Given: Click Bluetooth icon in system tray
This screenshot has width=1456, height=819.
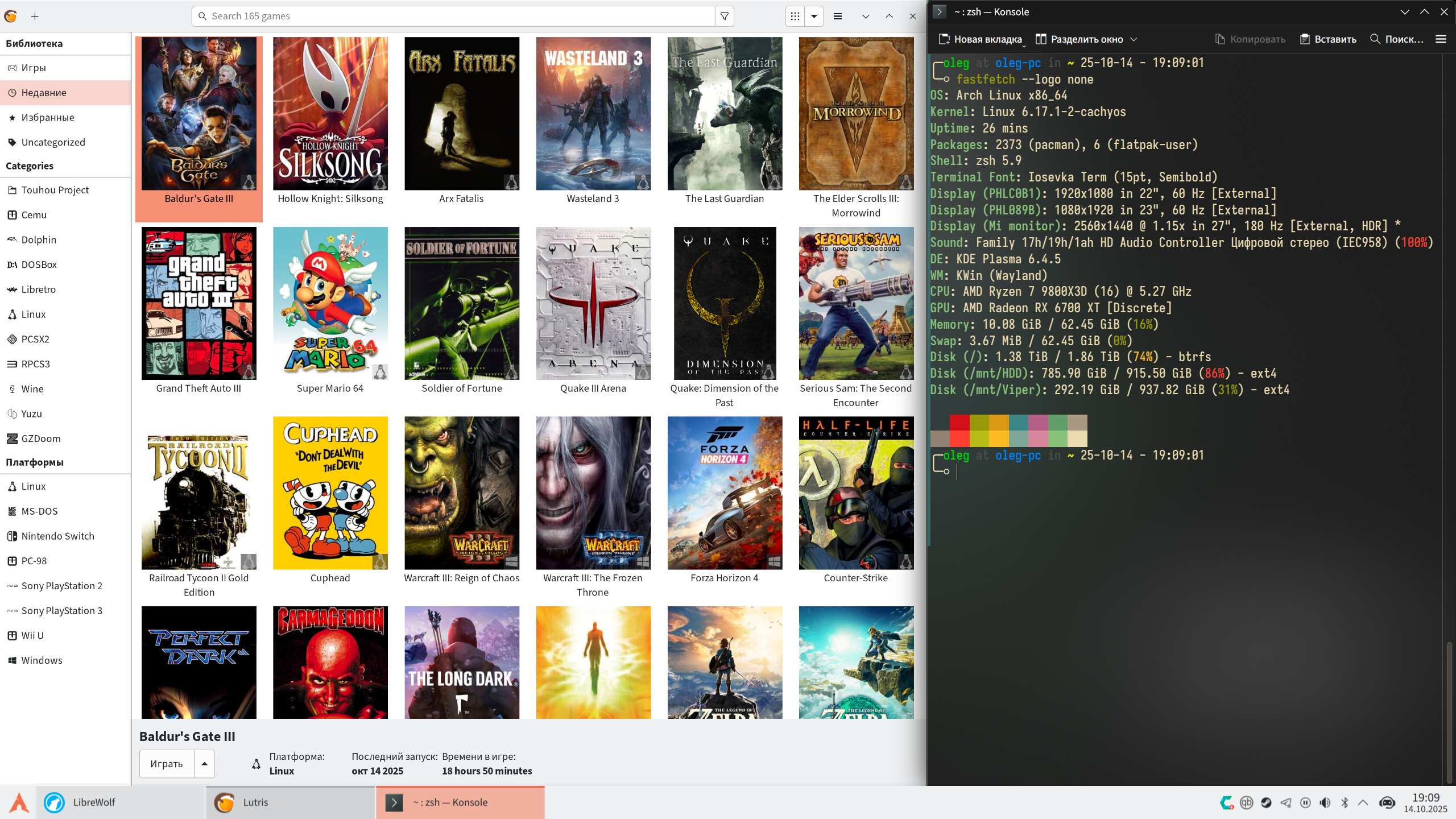Looking at the screenshot, I should coord(1345,803).
